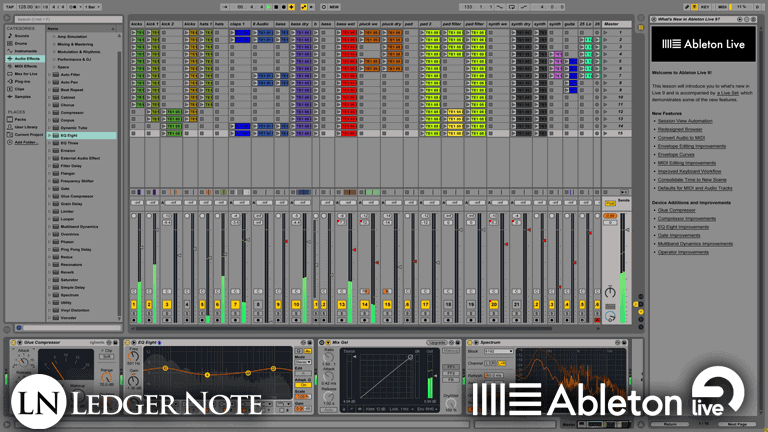
Task: Launch master scene 15
Action: point(605,133)
